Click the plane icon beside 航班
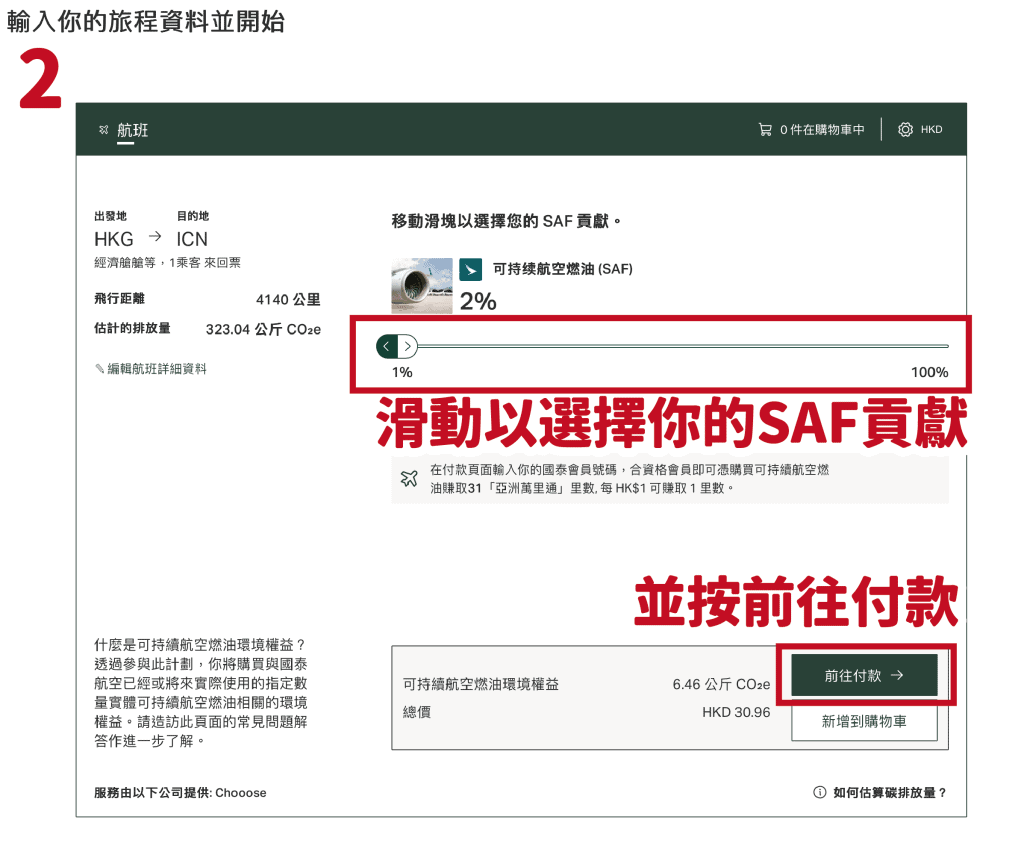 [x=103, y=130]
